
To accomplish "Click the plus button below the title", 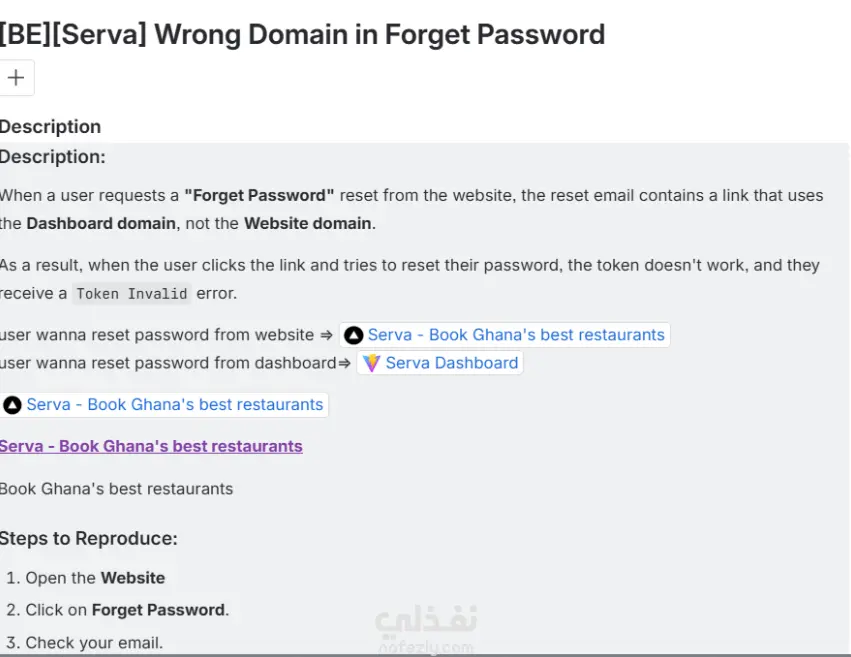I will click(x=16, y=78).
